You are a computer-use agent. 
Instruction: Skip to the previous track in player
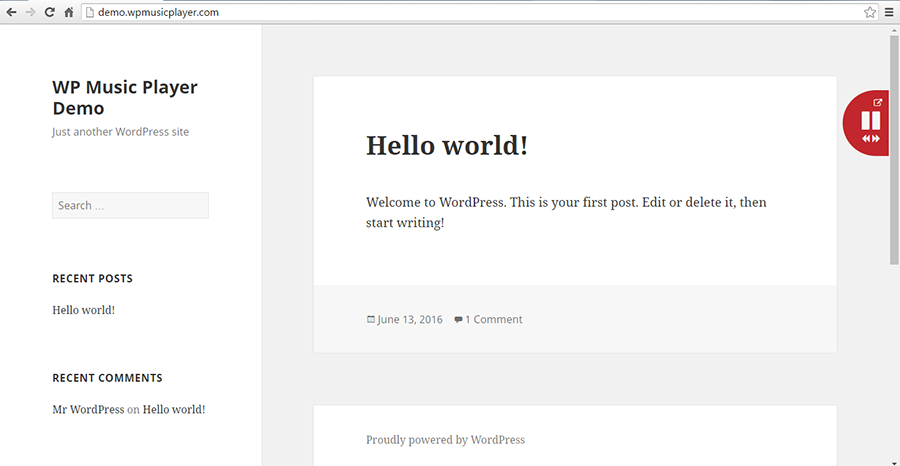click(x=866, y=138)
